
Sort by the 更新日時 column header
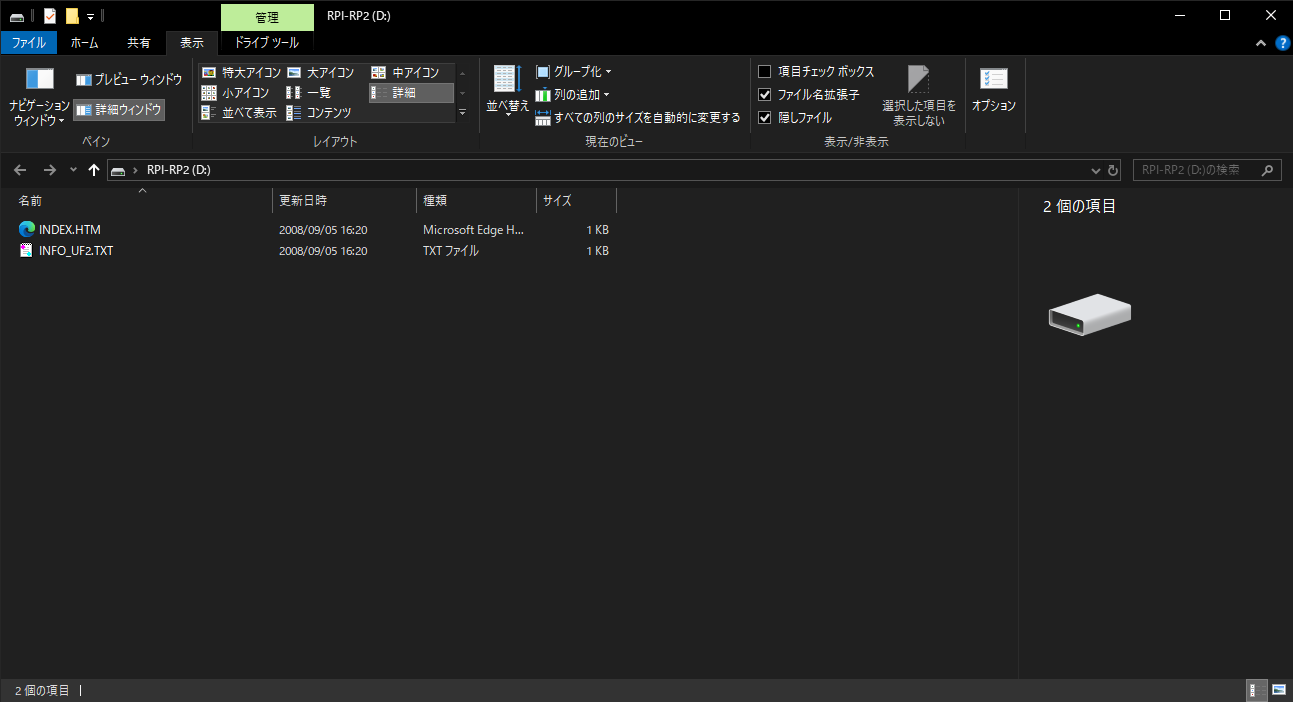click(344, 200)
